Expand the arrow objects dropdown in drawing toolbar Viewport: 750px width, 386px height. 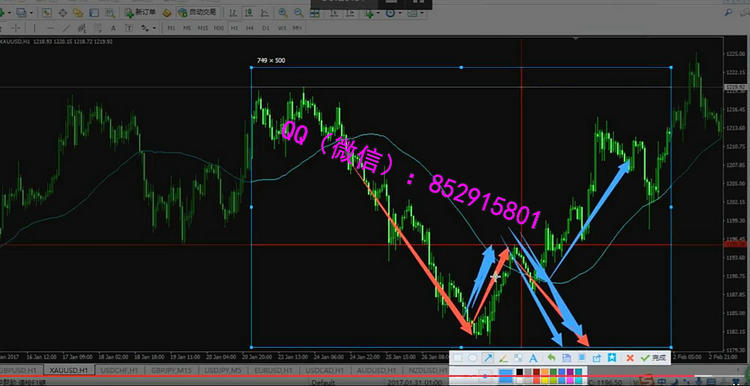coord(154,28)
